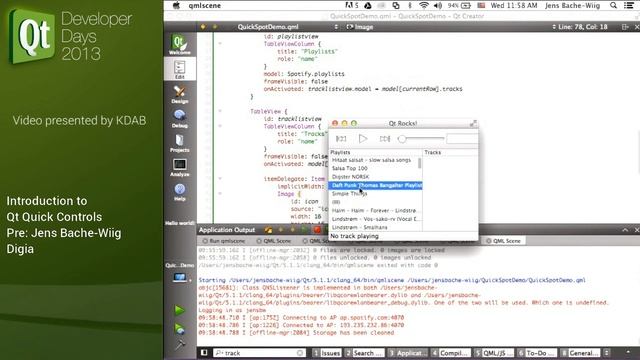Screen dimensions: 640x360
Task: Click the Build hammer icon
Action: click(179, 345)
